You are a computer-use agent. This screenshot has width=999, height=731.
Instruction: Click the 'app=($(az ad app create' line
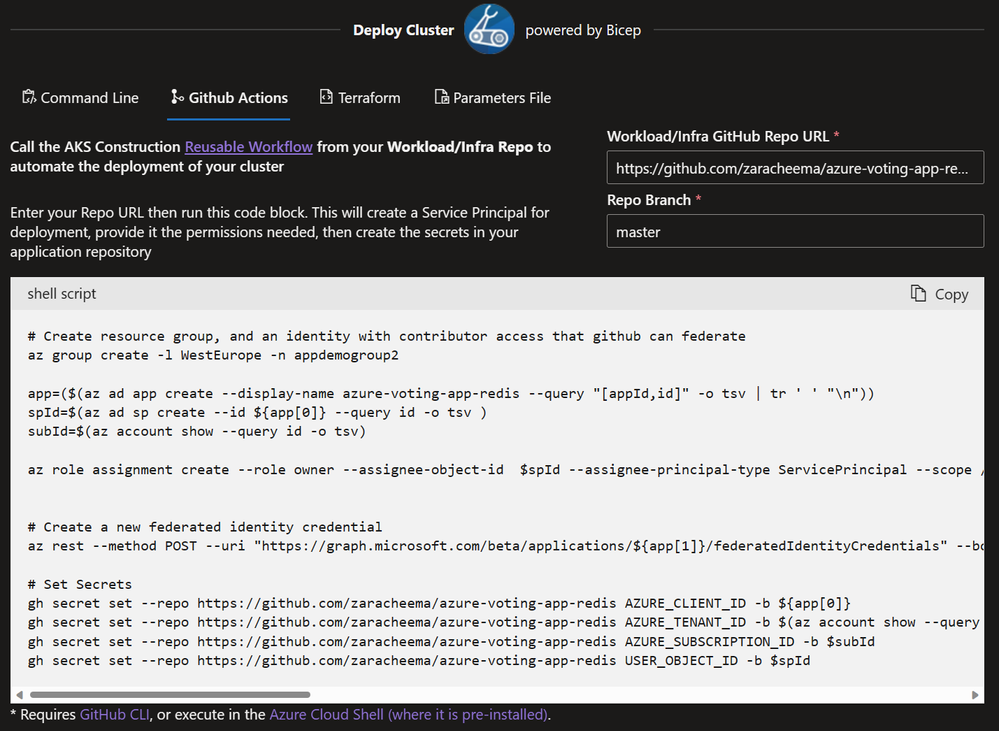tap(451, 393)
